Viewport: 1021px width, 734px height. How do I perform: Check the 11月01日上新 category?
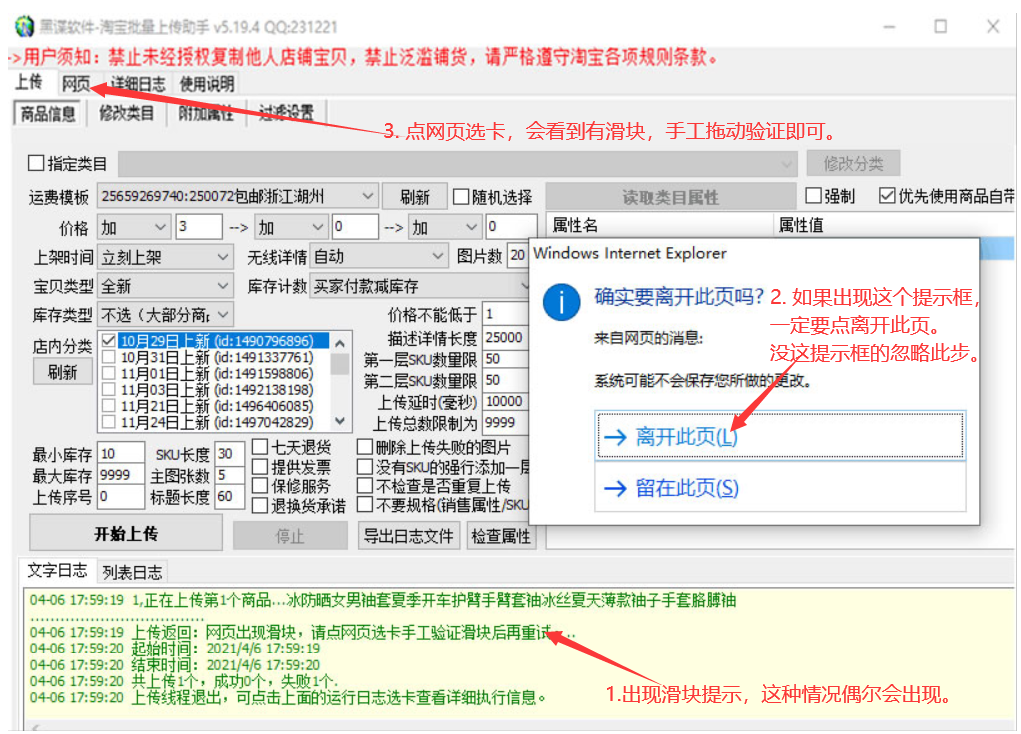[x=109, y=373]
